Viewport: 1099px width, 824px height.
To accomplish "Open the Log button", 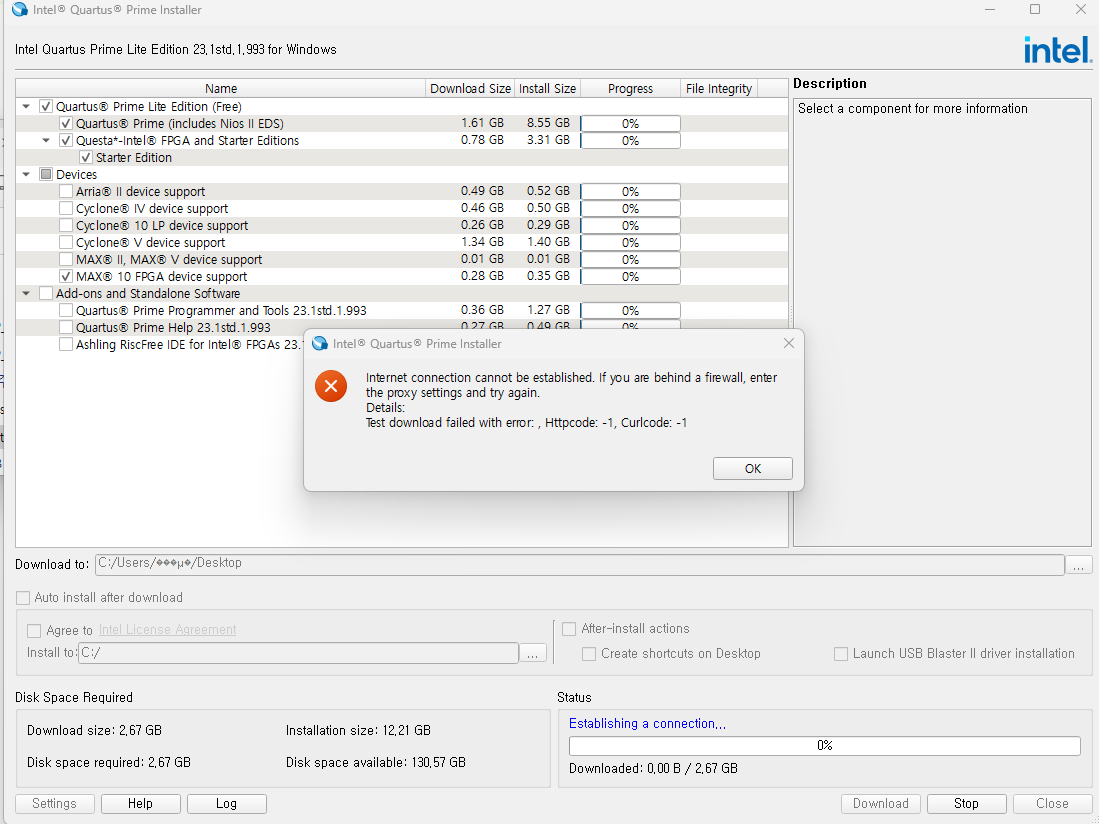I will pyautogui.click(x=226, y=804).
